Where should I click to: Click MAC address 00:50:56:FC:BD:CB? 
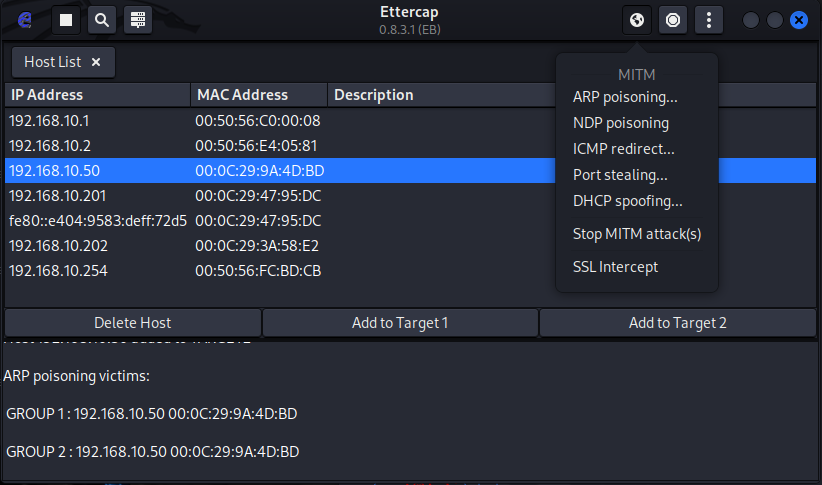(x=258, y=271)
